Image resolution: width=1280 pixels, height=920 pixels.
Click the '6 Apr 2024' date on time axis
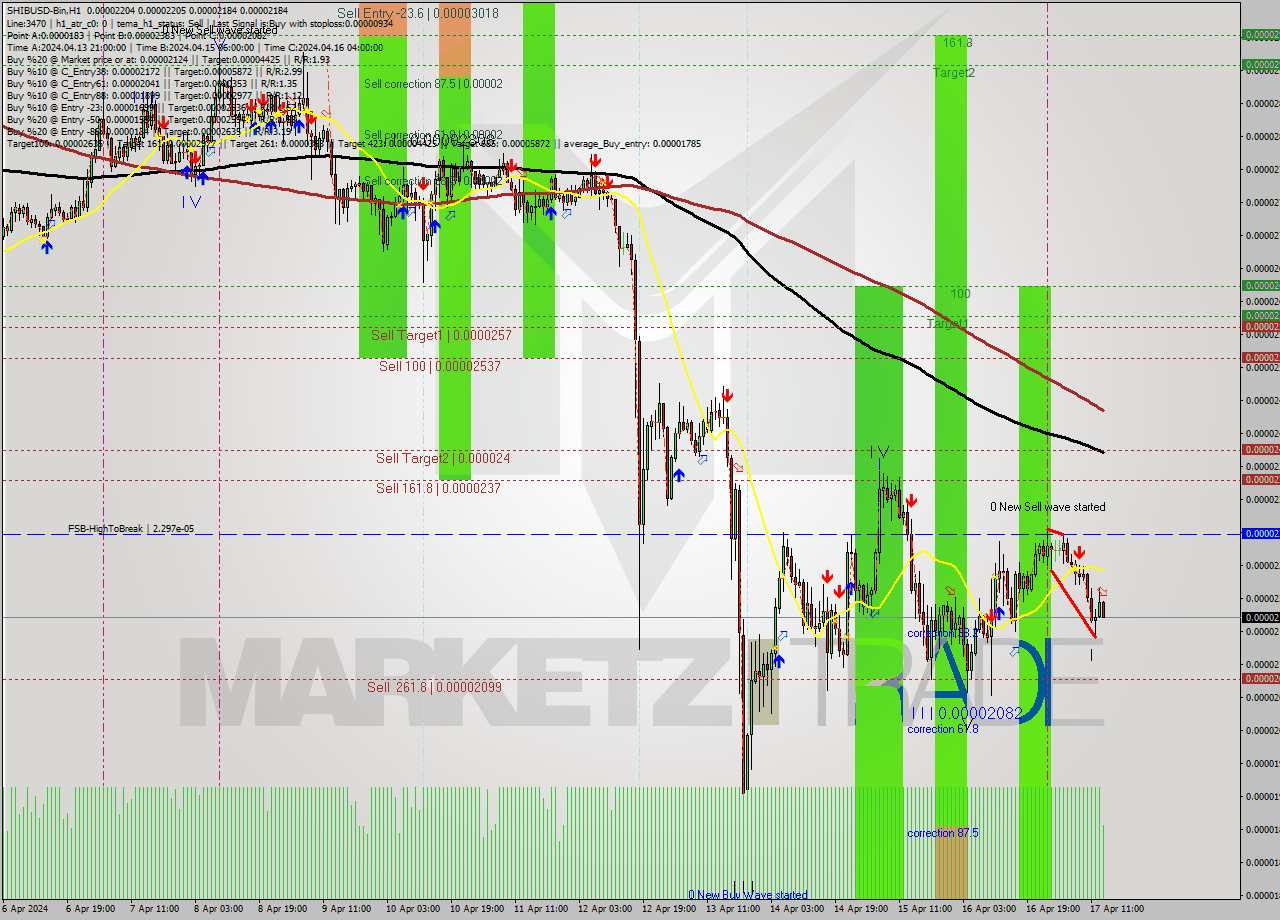coord(25,909)
